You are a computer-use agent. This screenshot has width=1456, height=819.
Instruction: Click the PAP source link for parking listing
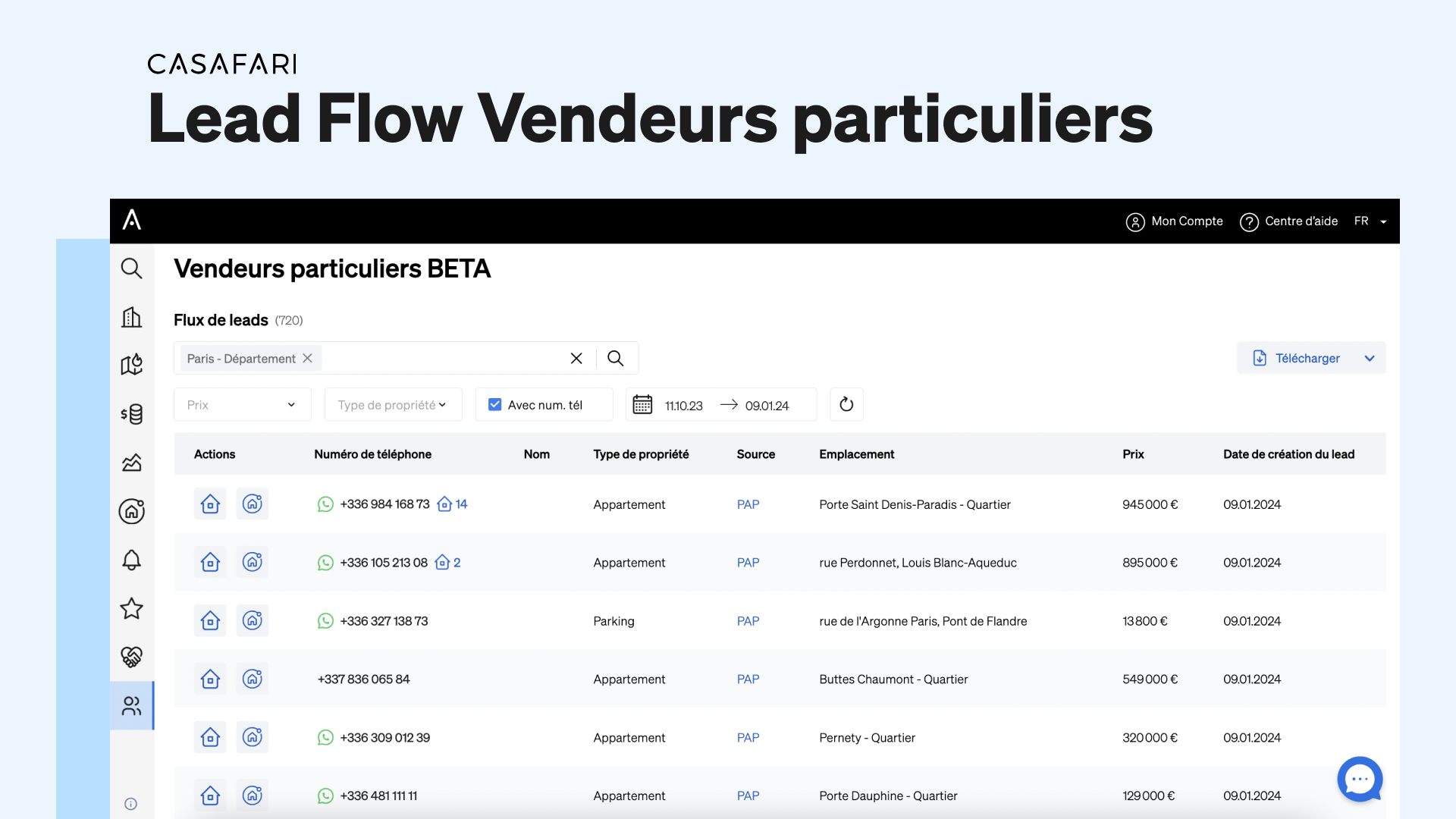click(x=749, y=620)
